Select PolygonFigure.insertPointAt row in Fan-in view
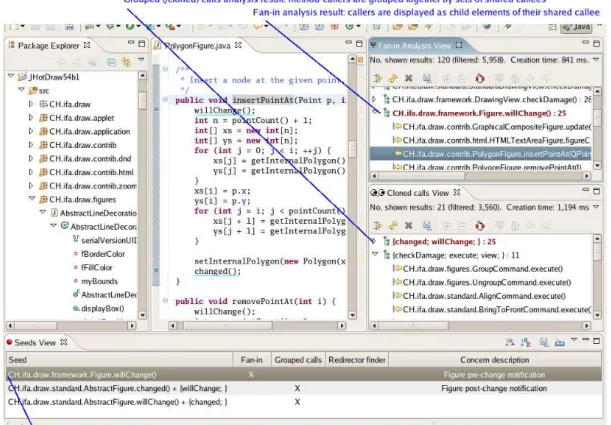 pos(480,154)
